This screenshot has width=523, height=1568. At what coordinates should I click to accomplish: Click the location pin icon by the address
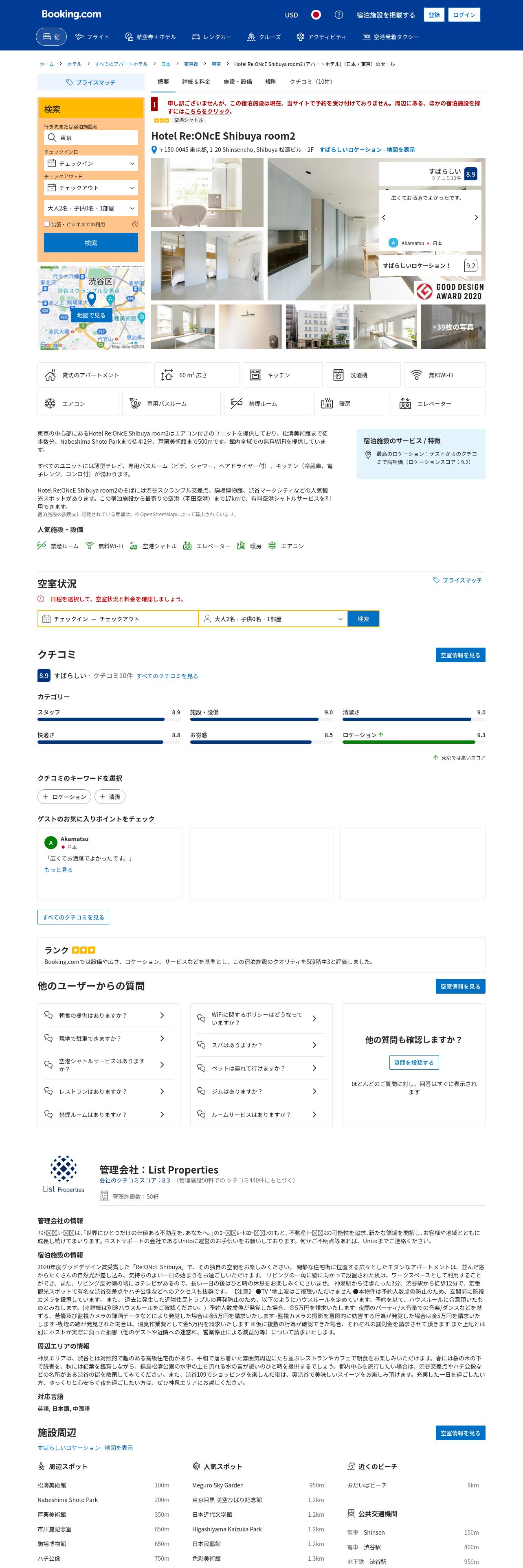pyautogui.click(x=154, y=150)
